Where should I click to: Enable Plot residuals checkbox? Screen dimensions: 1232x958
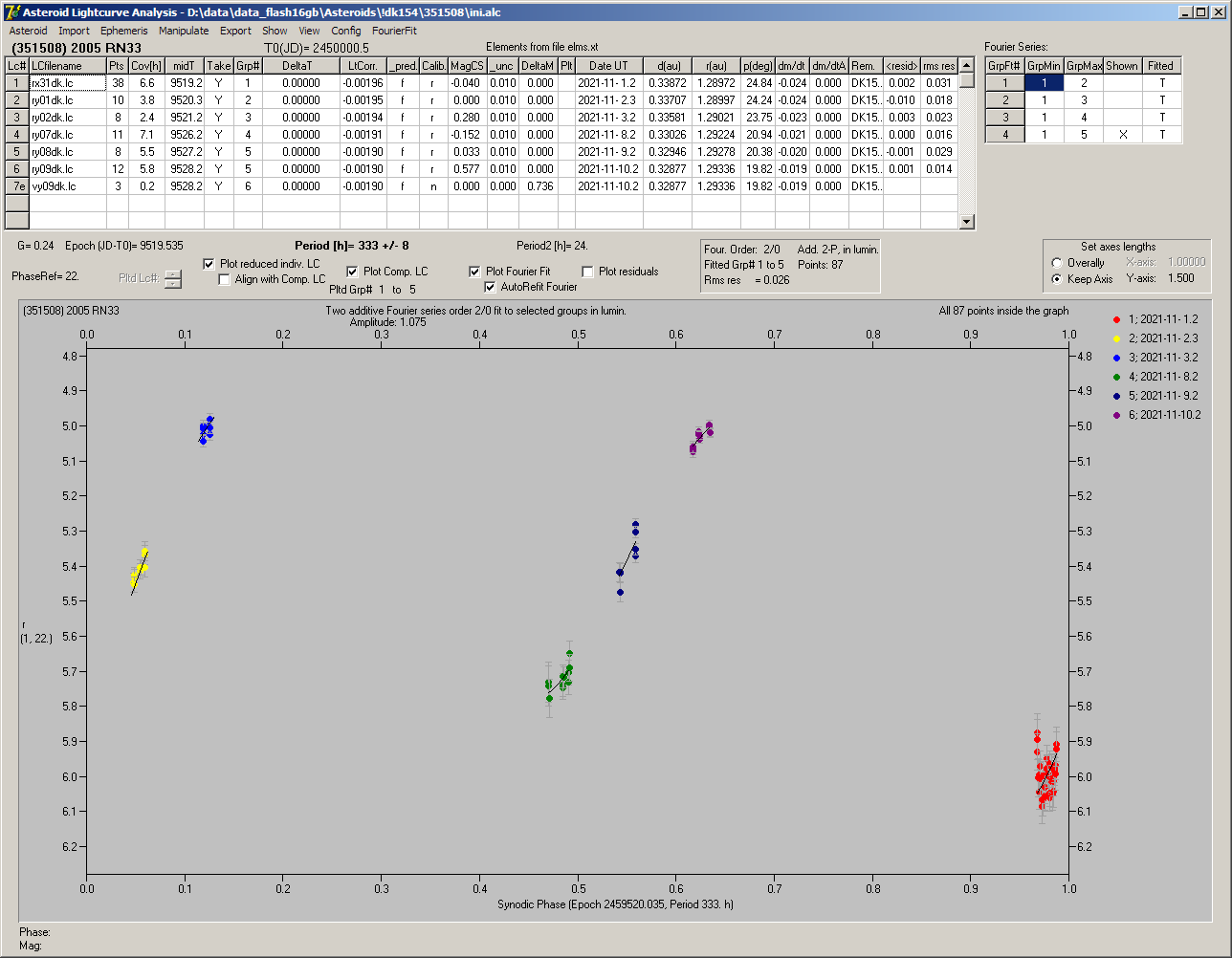click(x=587, y=272)
